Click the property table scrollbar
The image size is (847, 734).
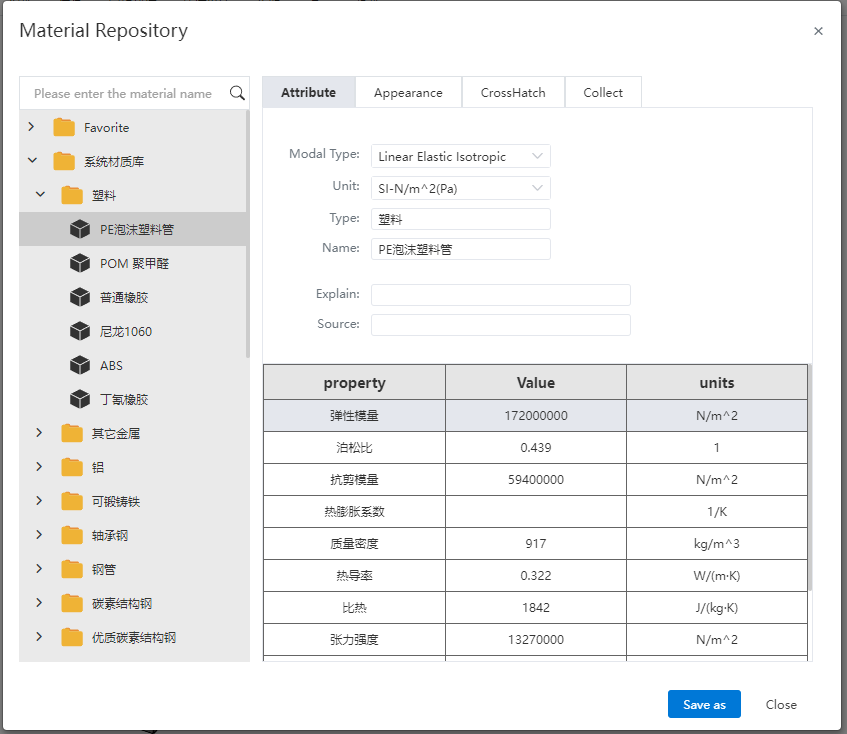tap(810, 477)
